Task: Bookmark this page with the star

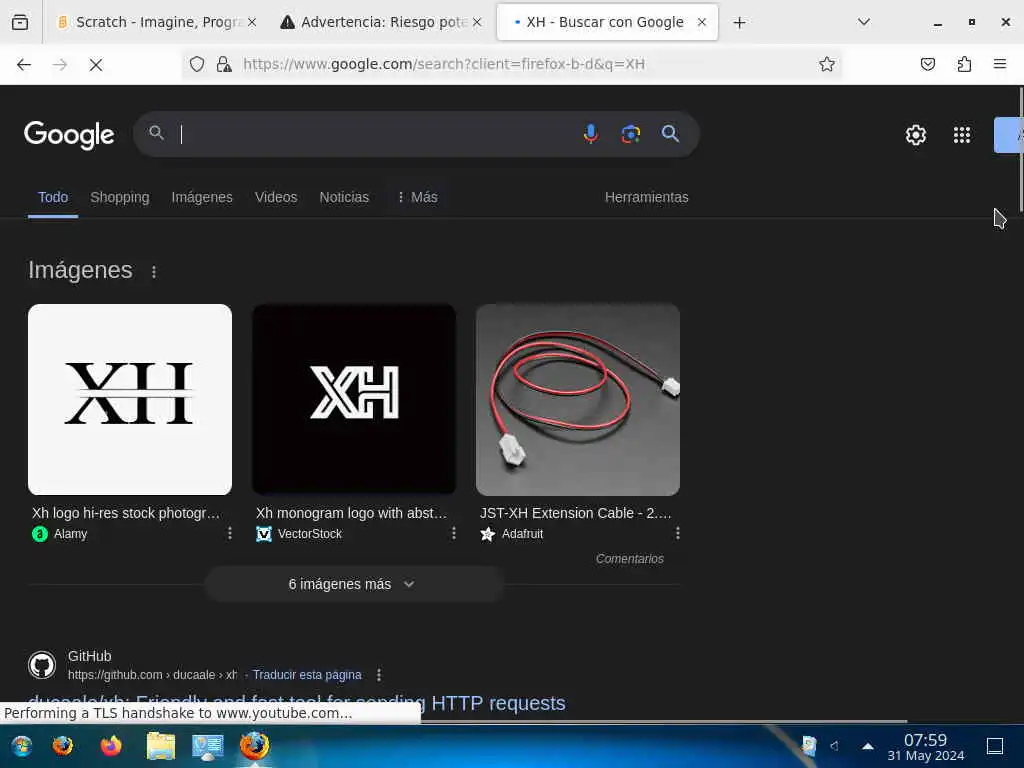Action: point(827,64)
